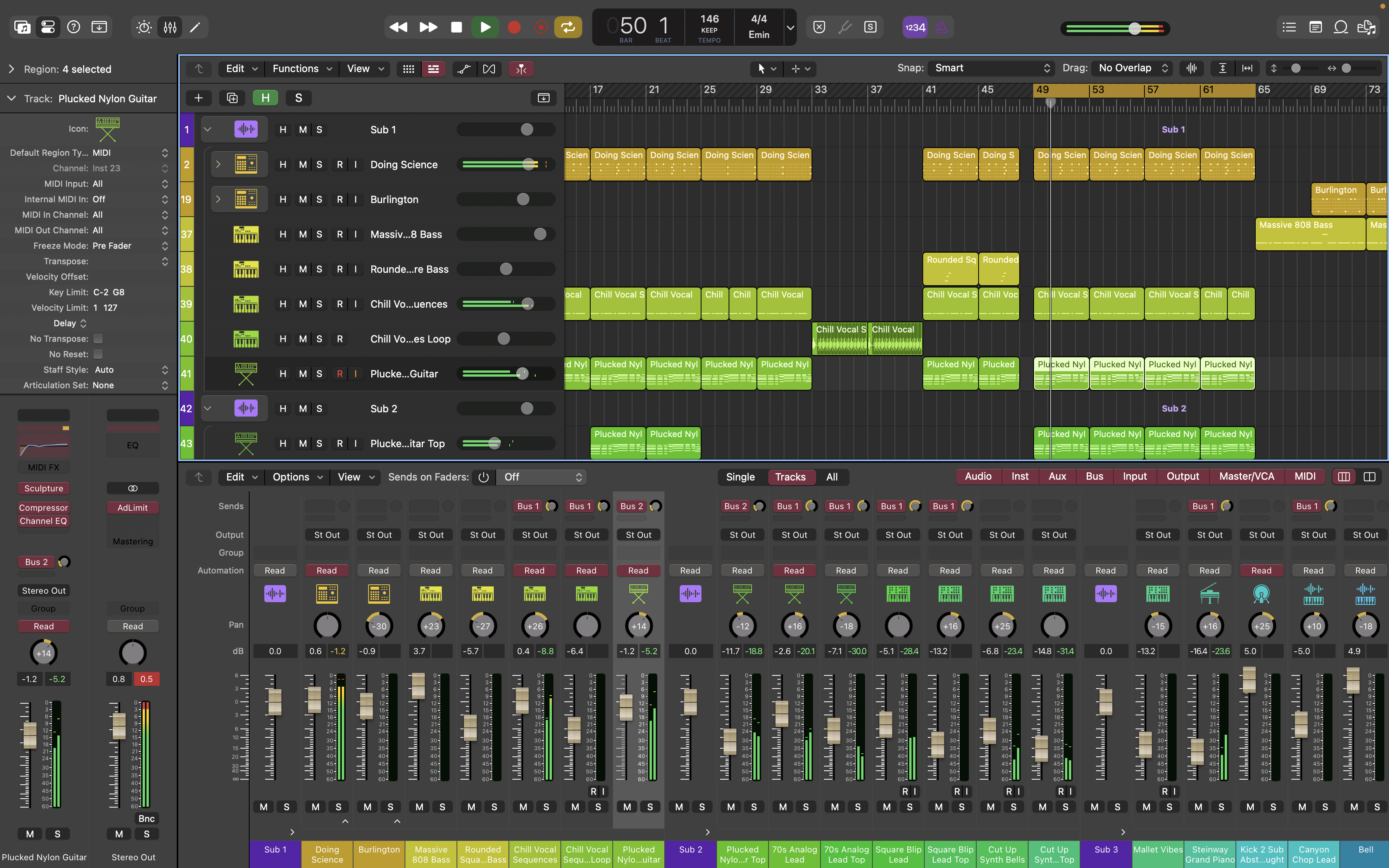Click the Rewind transport button

[398, 27]
